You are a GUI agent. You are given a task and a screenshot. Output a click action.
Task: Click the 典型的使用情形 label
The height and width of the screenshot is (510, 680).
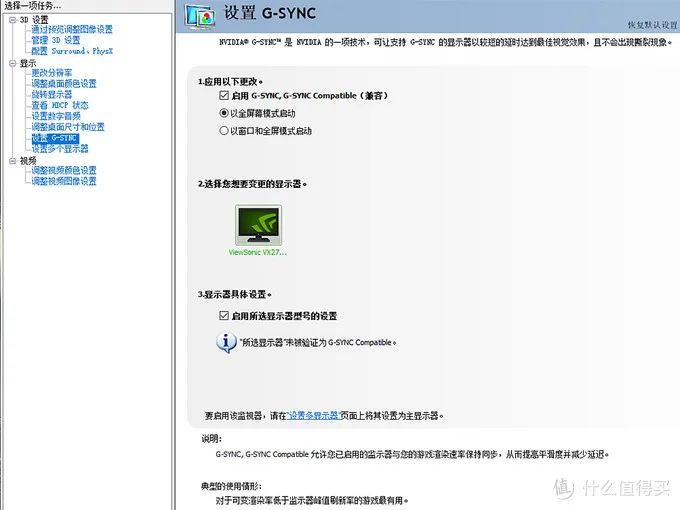(232, 486)
